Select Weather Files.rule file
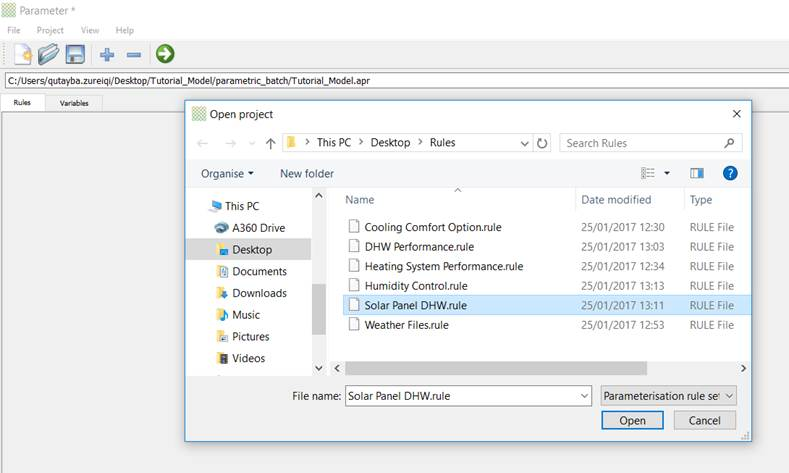 [x=406, y=325]
